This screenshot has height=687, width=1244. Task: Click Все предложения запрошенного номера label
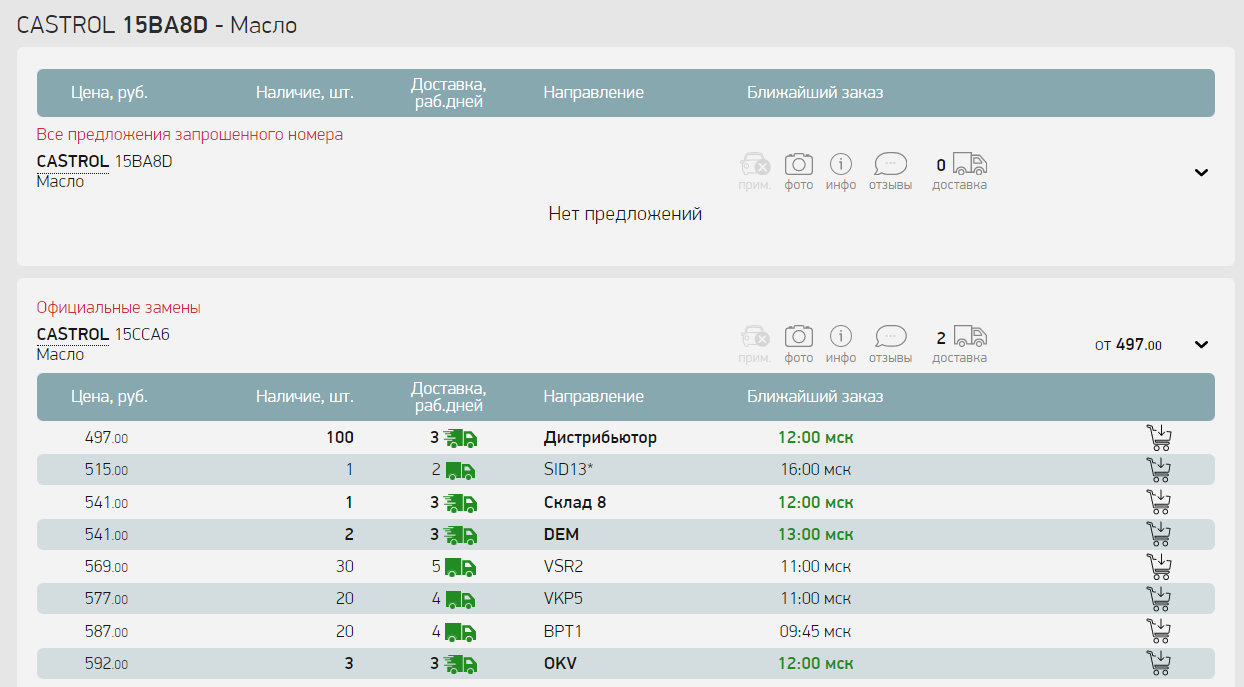190,134
